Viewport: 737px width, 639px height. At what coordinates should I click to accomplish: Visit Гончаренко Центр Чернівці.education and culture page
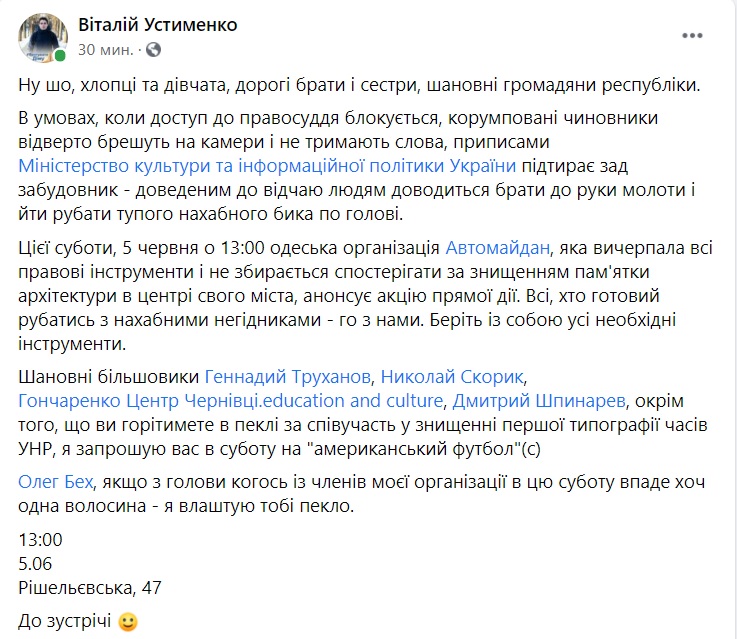coord(230,400)
